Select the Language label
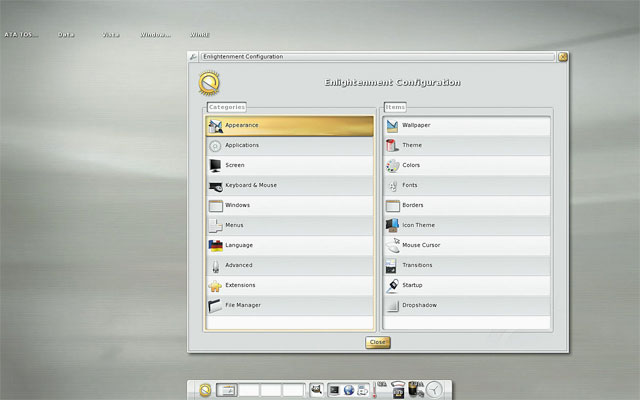 click(239, 245)
